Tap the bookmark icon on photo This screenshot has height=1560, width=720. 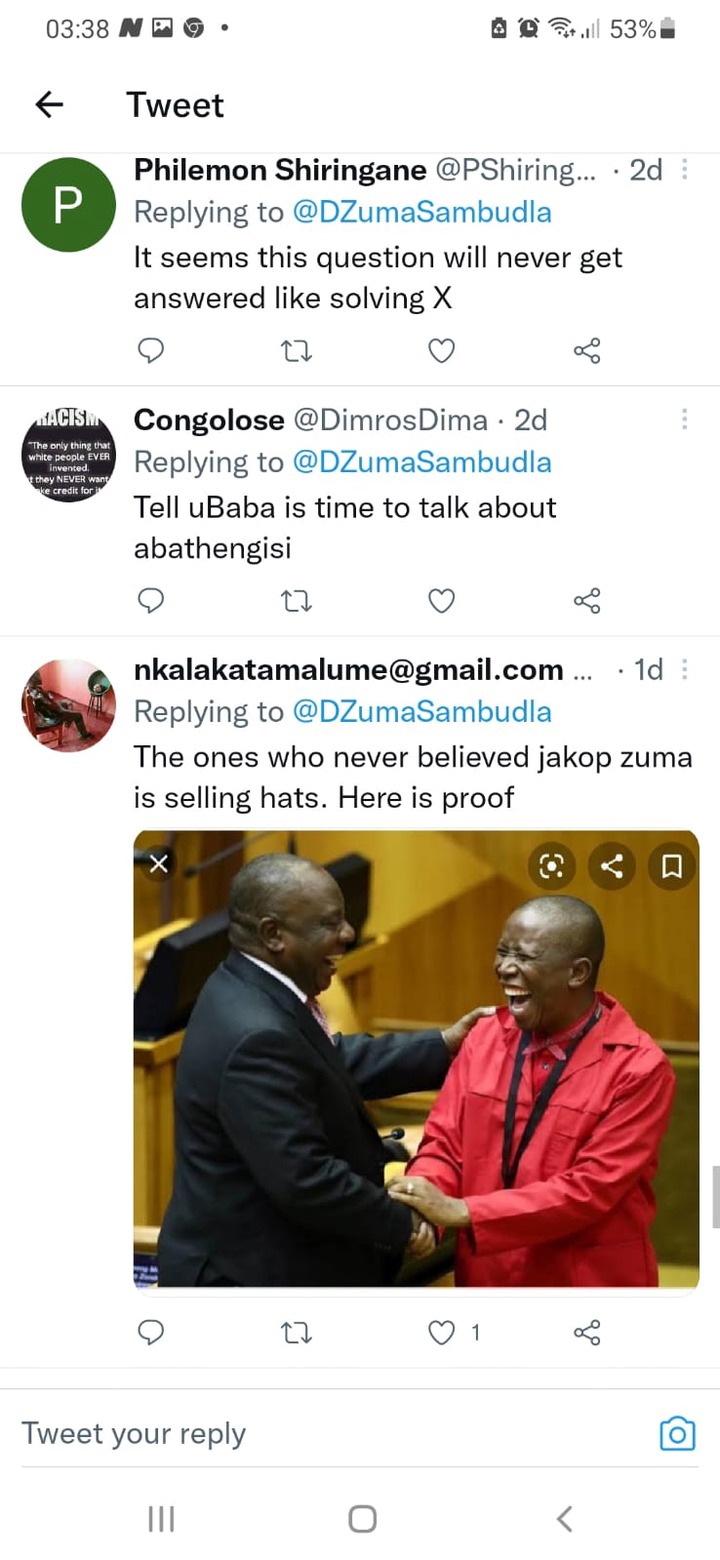tap(673, 866)
